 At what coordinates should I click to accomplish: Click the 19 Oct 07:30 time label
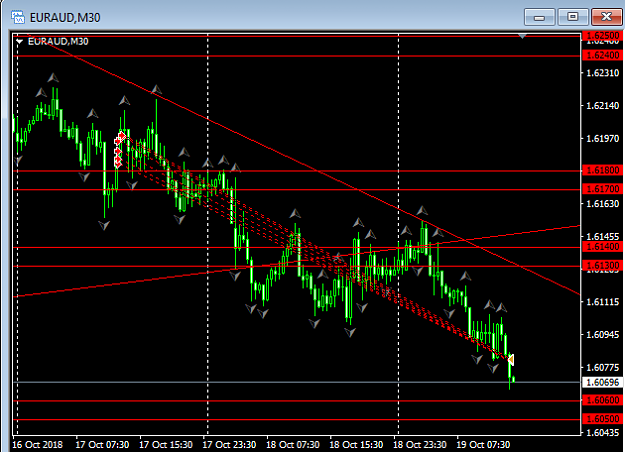click(x=483, y=444)
